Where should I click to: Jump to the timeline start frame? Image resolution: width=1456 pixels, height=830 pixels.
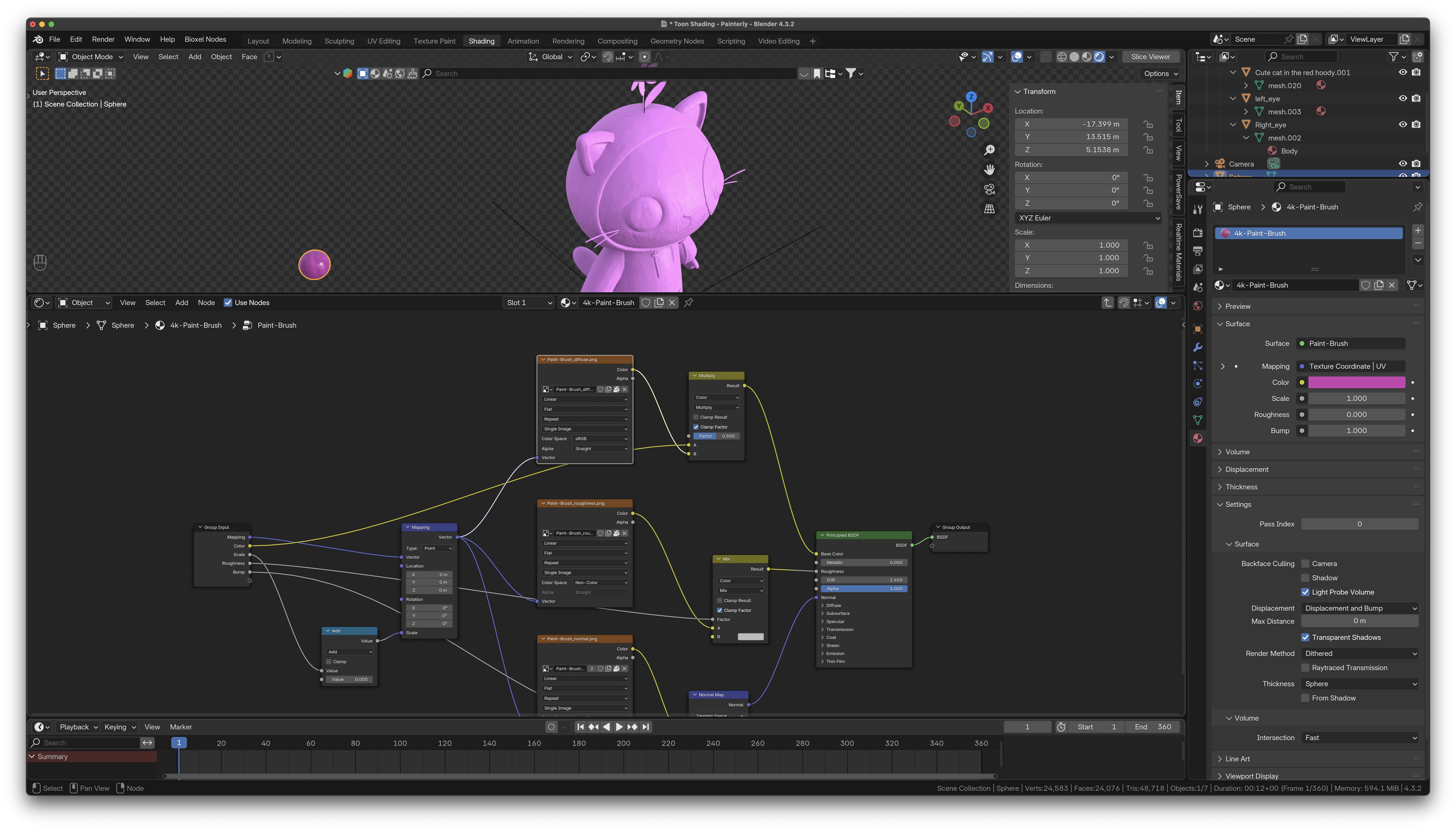click(580, 727)
